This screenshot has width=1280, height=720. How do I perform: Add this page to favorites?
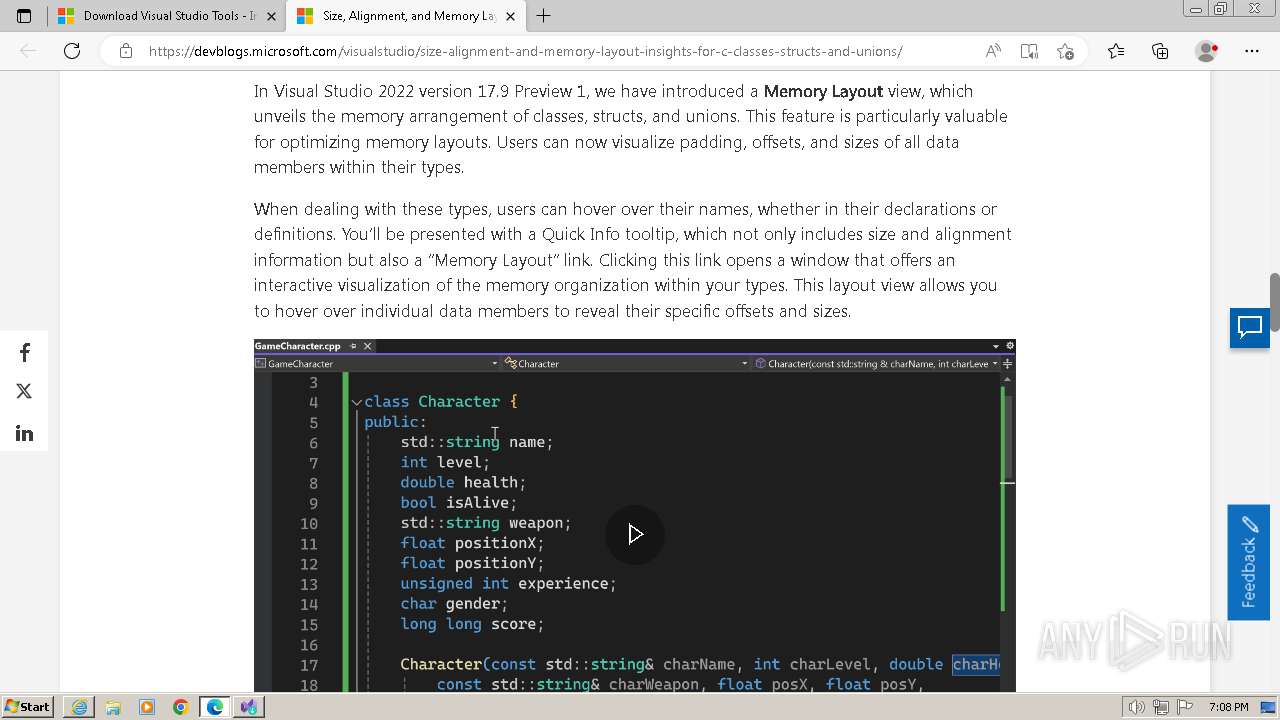coord(1065,51)
